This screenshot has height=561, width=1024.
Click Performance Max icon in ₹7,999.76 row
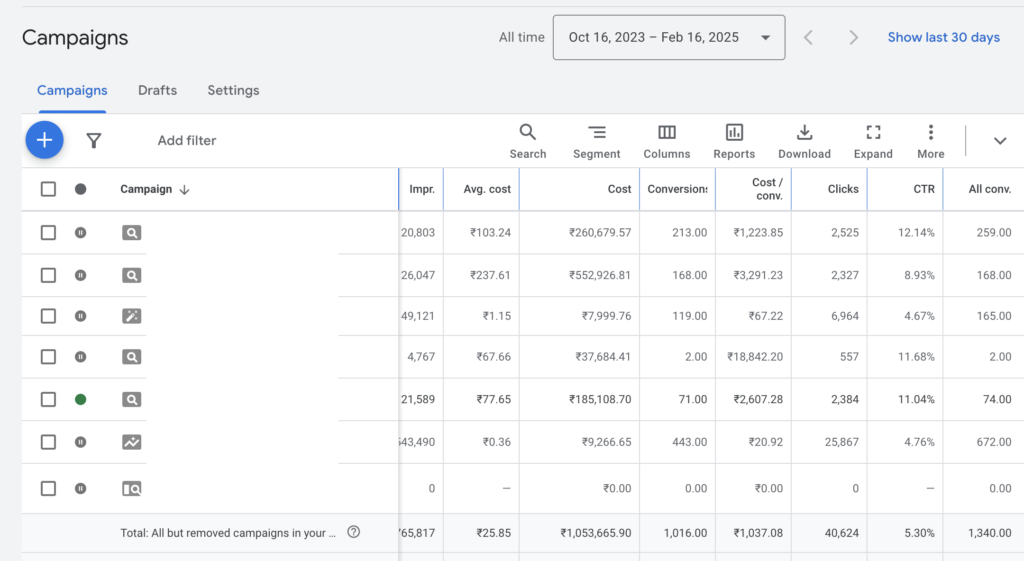[131, 316]
